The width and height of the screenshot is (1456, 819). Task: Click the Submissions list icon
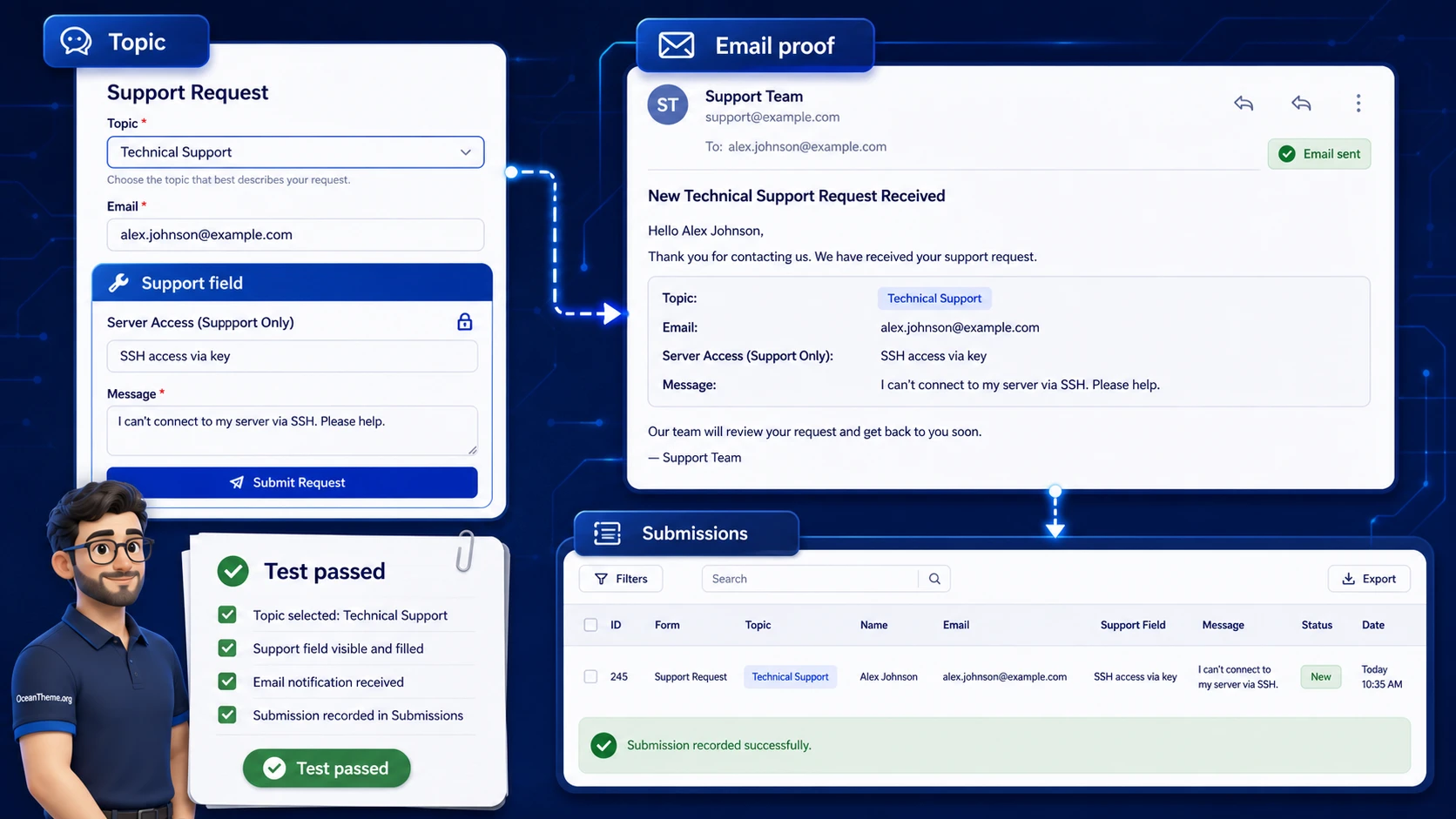pos(607,534)
